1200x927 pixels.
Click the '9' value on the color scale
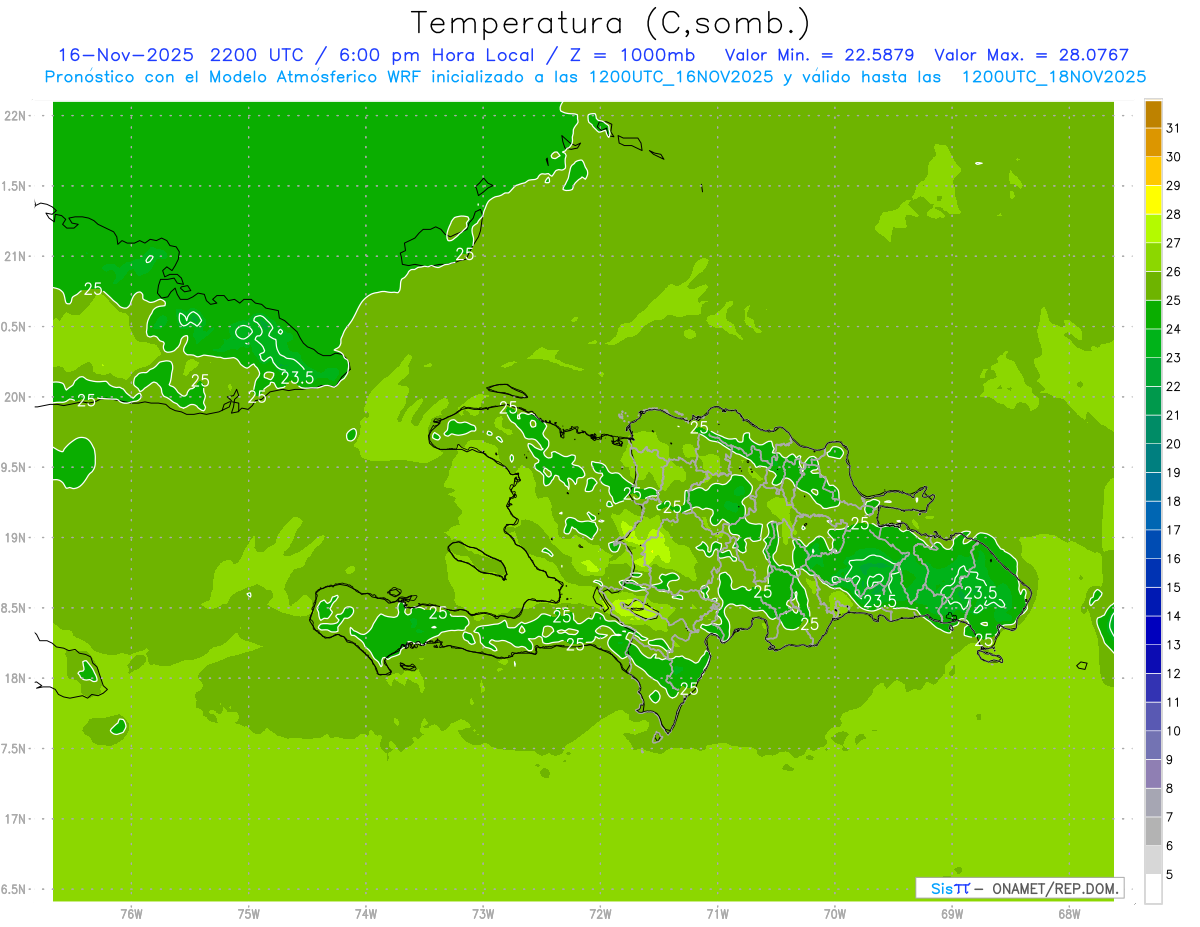1170,759
